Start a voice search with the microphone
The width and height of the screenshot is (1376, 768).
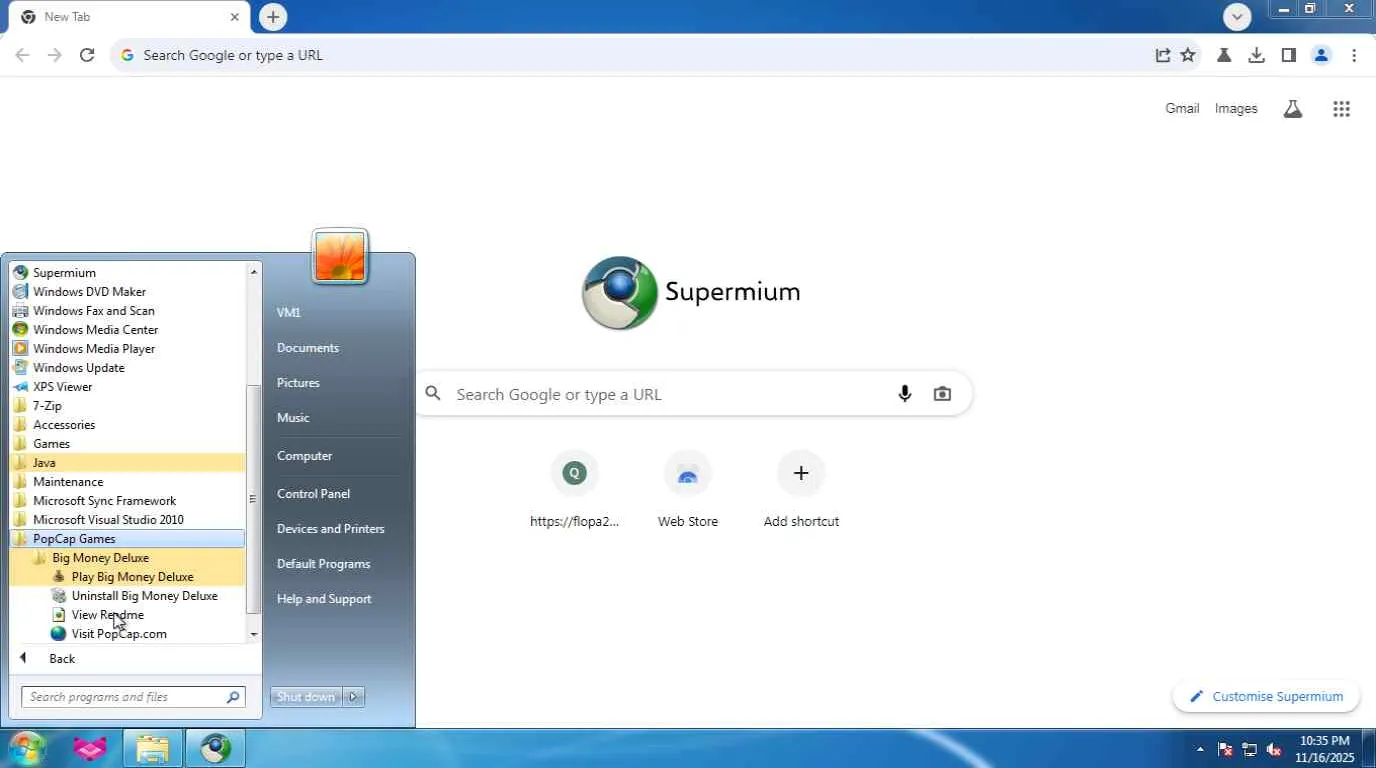tap(905, 394)
